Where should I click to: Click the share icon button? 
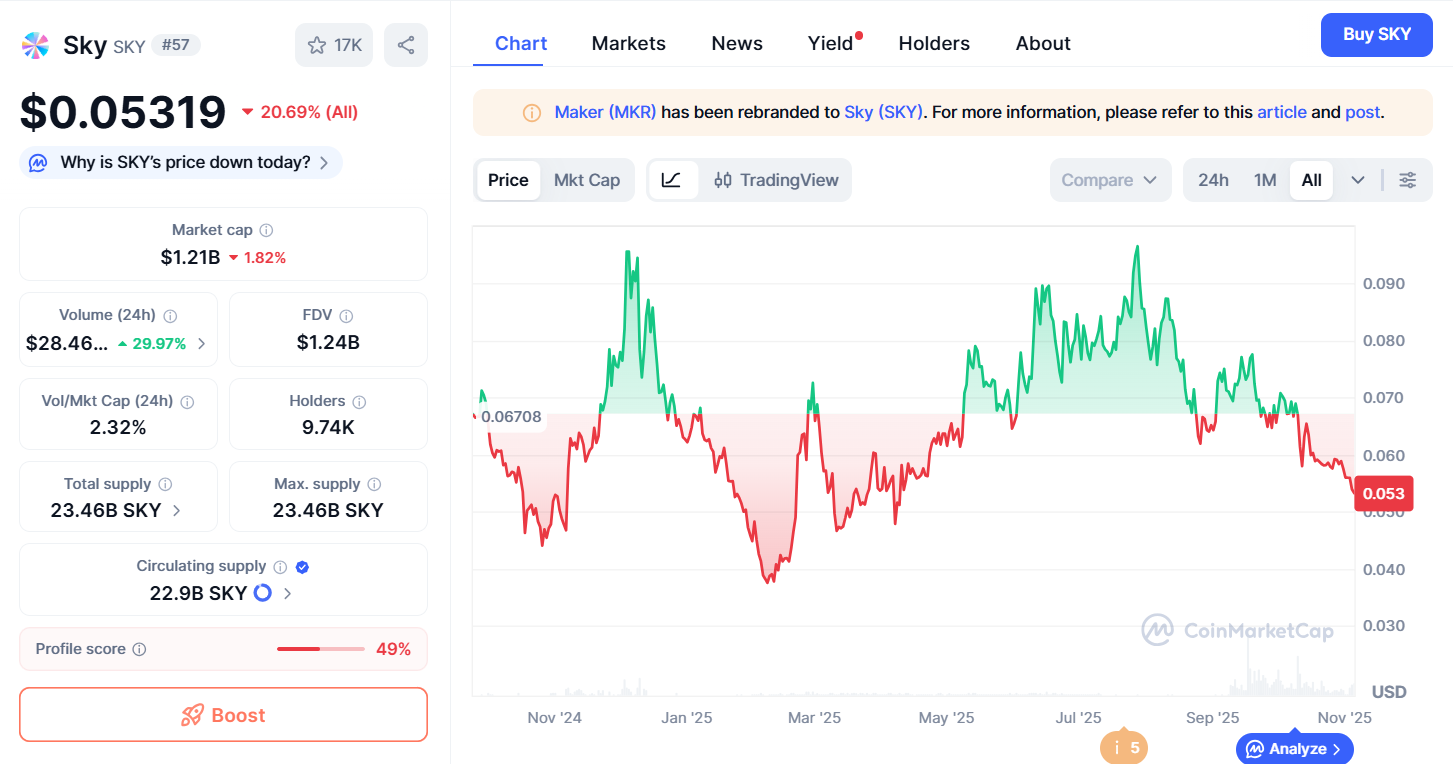click(406, 45)
